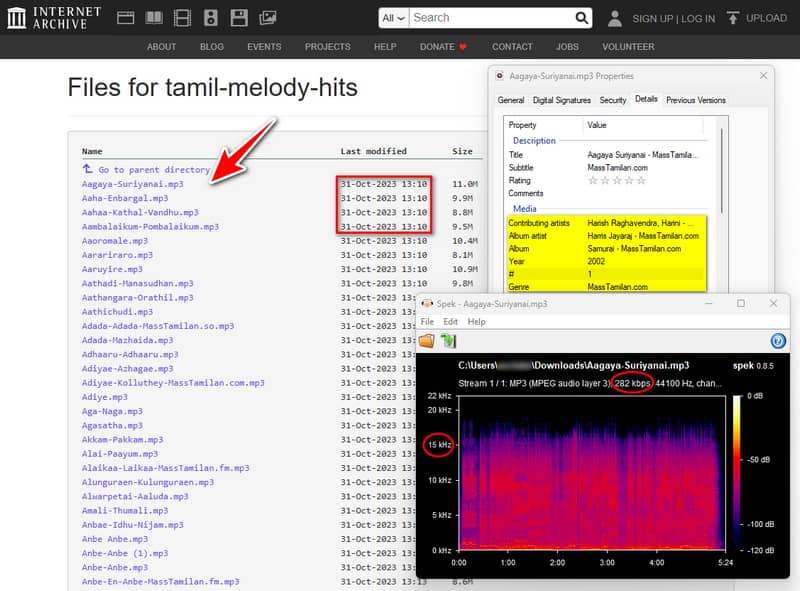Image resolution: width=800 pixels, height=591 pixels.
Task: Click the Spek 0 dB color scale bar
Action: click(x=736, y=472)
